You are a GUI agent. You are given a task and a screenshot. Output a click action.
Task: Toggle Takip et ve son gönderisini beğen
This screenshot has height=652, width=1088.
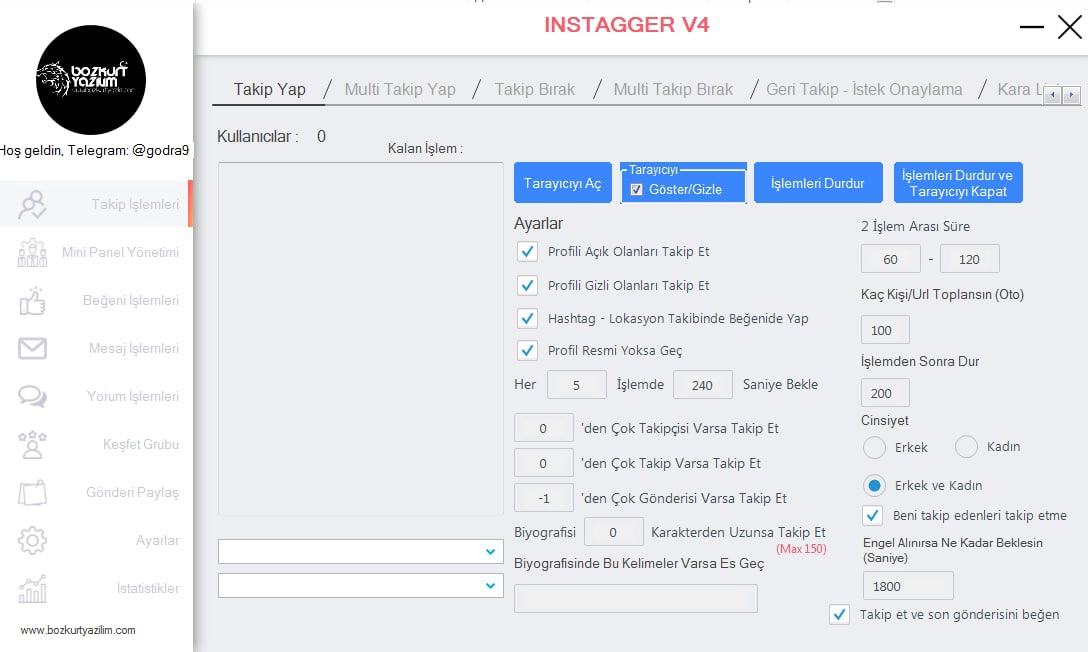[x=839, y=615]
